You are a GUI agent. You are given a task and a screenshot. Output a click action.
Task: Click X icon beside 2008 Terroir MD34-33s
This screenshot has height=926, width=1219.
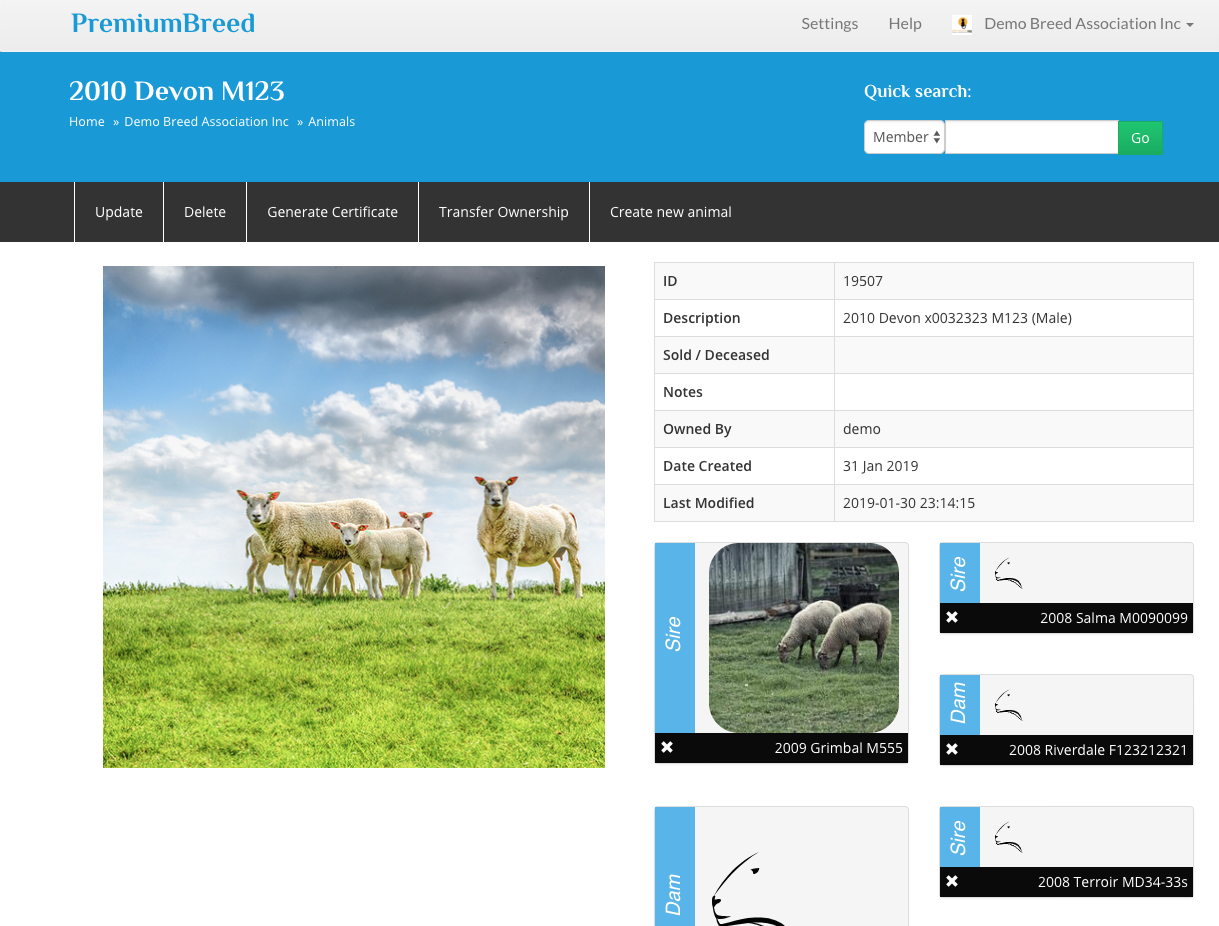click(x=952, y=882)
